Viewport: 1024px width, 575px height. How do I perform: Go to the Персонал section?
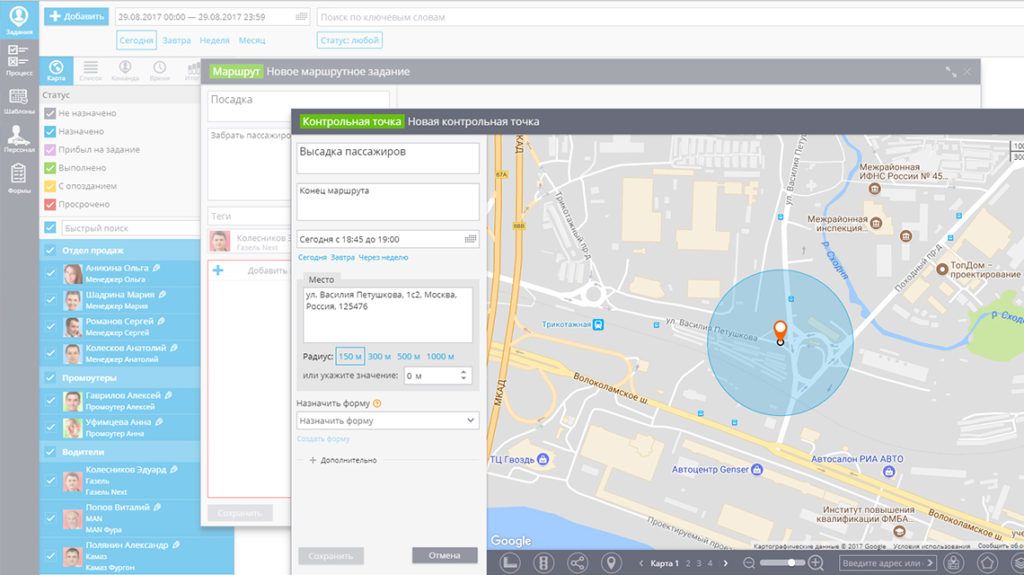pyautogui.click(x=18, y=139)
